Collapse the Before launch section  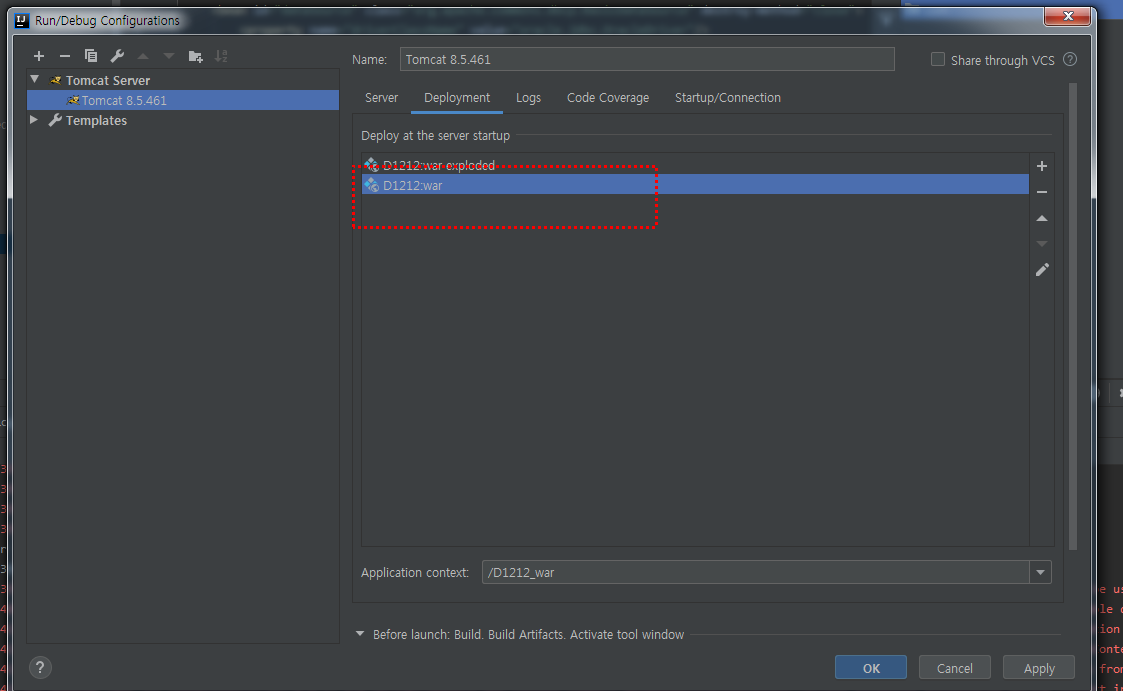coord(360,634)
